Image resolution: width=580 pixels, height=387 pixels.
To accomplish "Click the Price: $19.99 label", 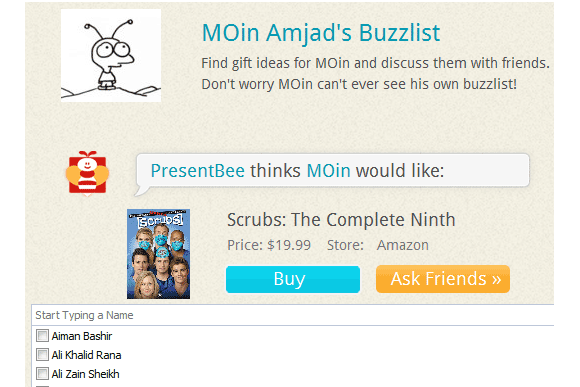I will pos(269,245).
